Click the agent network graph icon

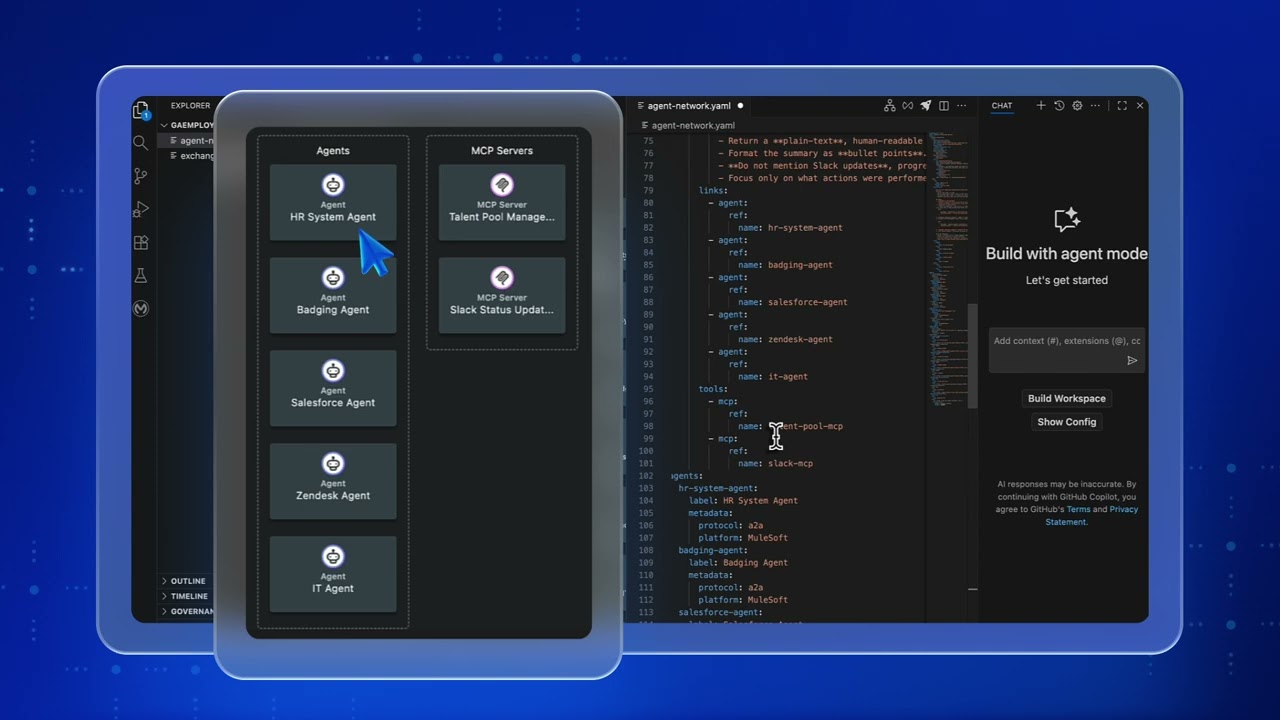(x=890, y=106)
